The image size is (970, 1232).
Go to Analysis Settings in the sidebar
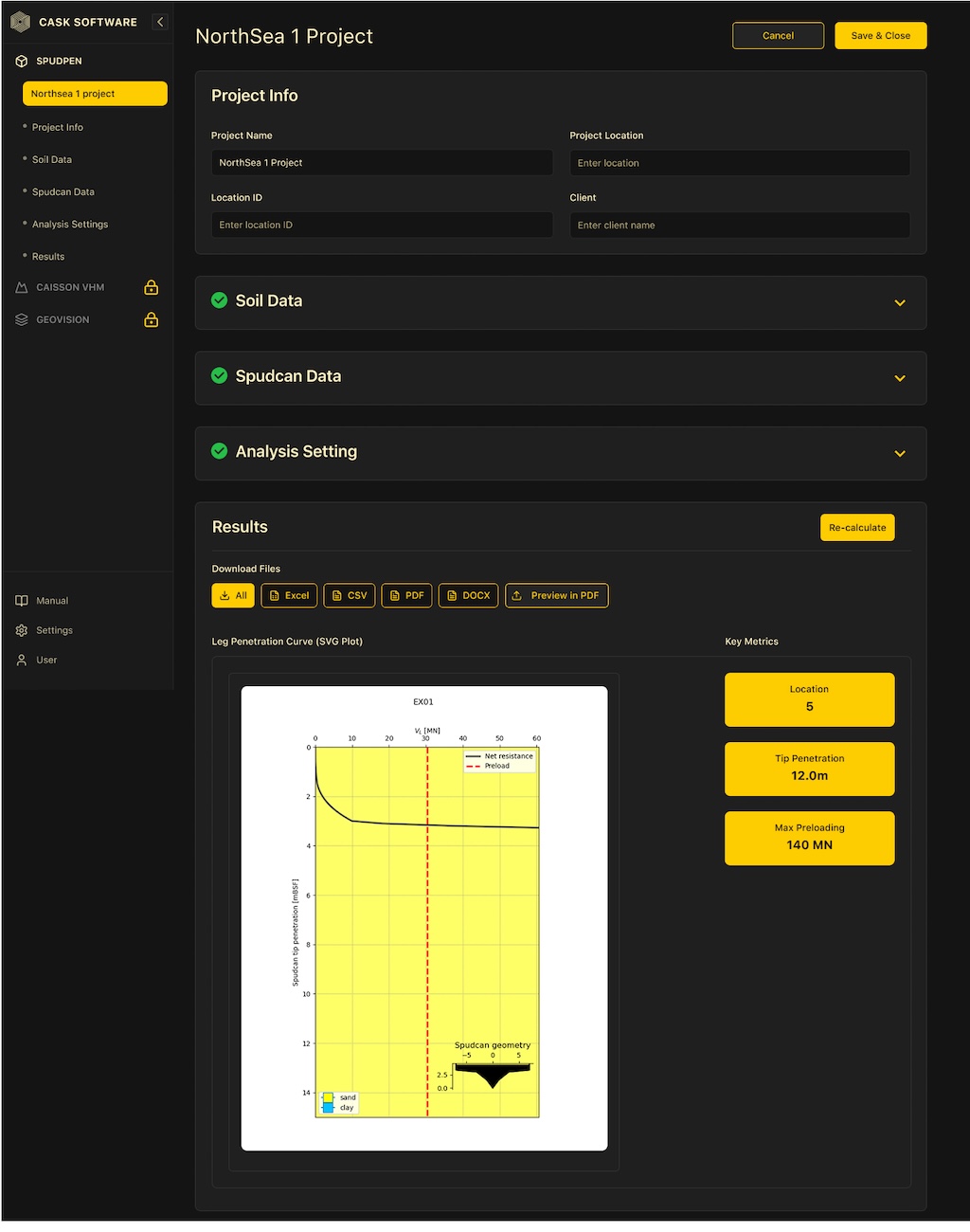pyautogui.click(x=70, y=225)
